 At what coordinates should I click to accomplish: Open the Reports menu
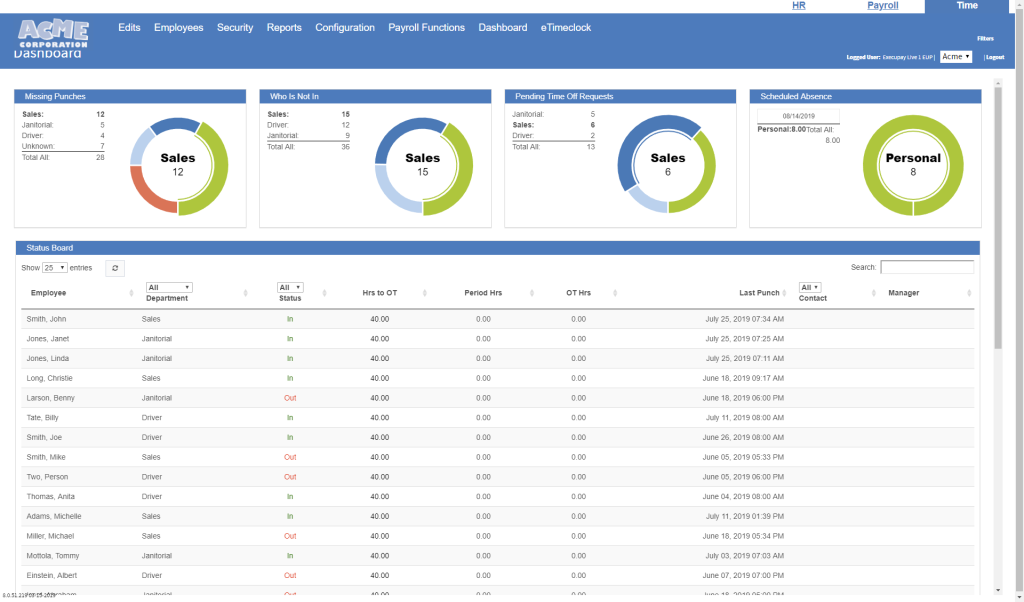[x=284, y=27]
